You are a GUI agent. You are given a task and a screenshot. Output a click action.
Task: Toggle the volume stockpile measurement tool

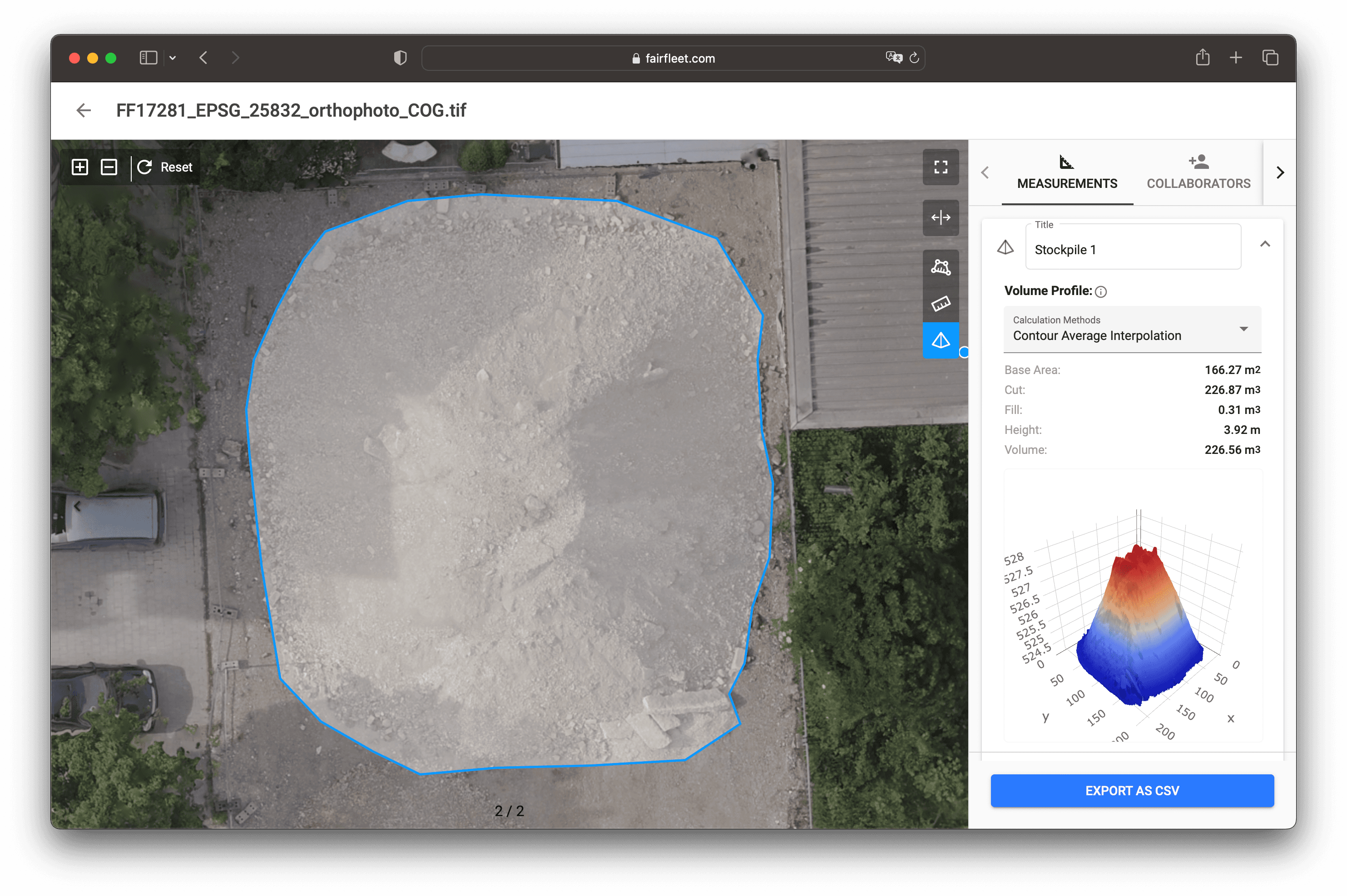[x=941, y=340]
